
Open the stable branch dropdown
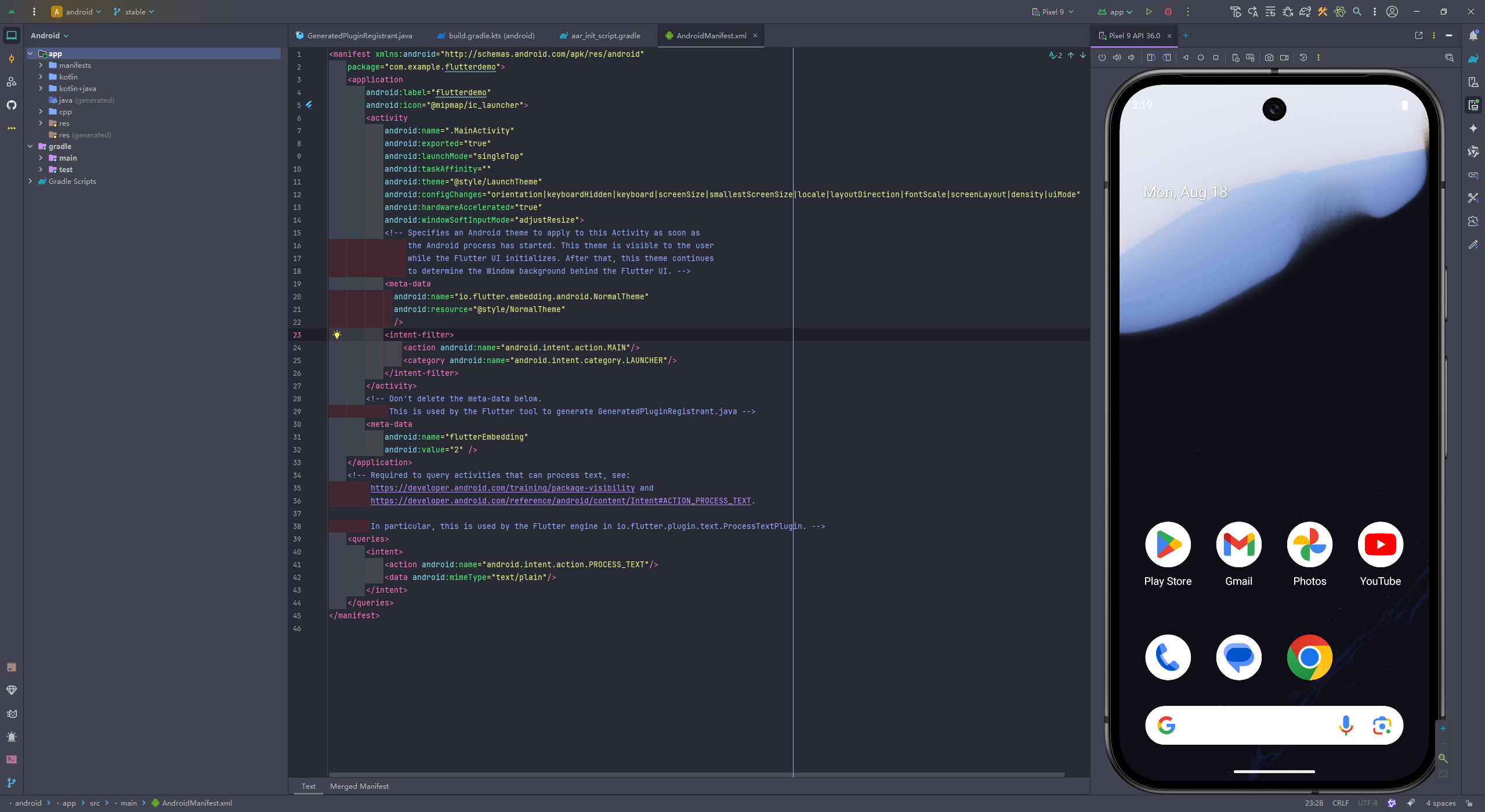pyautogui.click(x=134, y=12)
